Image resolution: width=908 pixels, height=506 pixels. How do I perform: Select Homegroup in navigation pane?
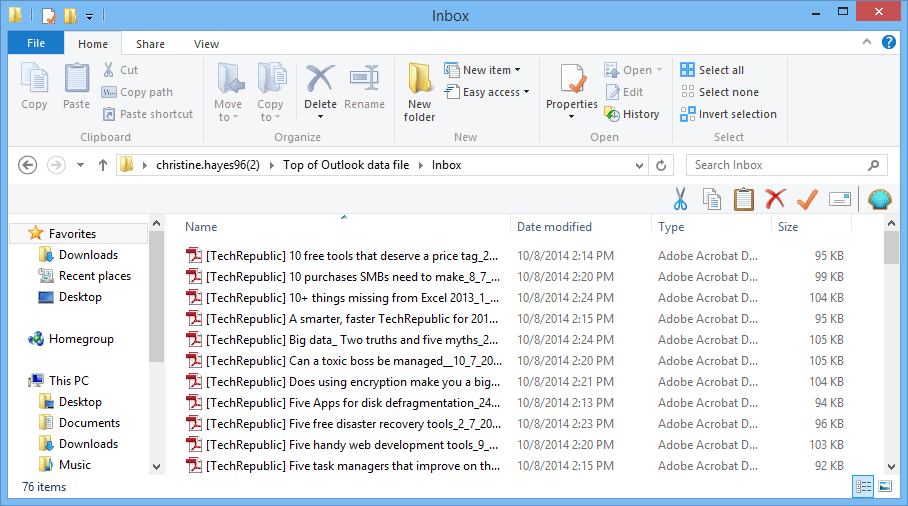(x=71, y=339)
